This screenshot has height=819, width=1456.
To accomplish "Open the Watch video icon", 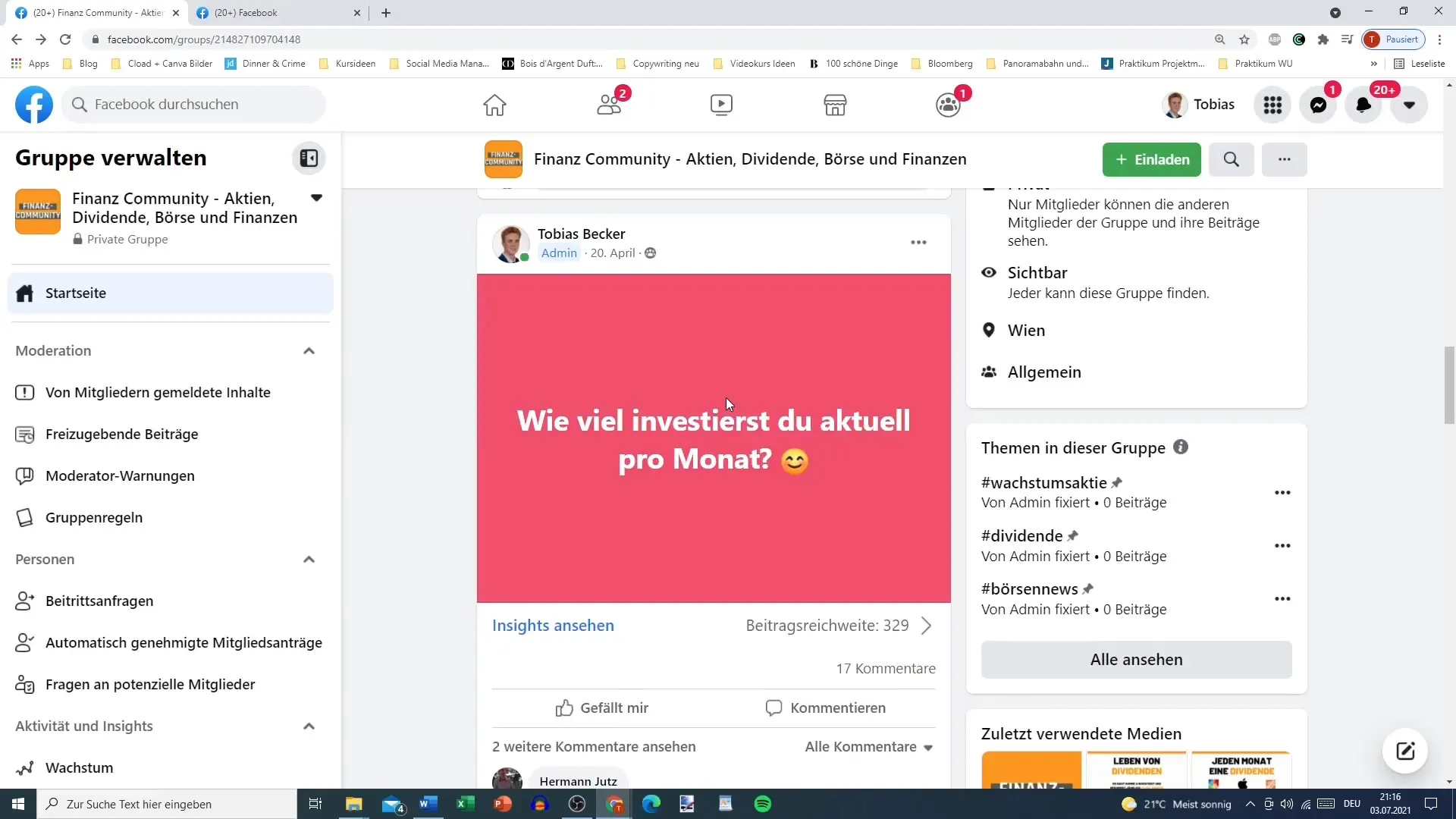I will tap(721, 105).
